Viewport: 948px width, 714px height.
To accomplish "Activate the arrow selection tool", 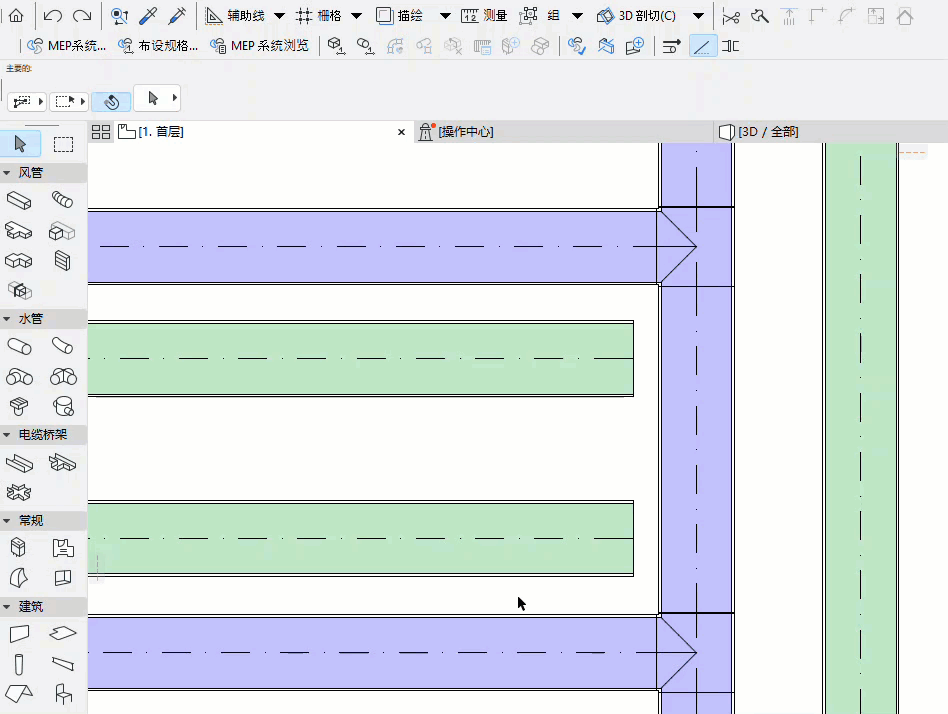I will [x=20, y=143].
